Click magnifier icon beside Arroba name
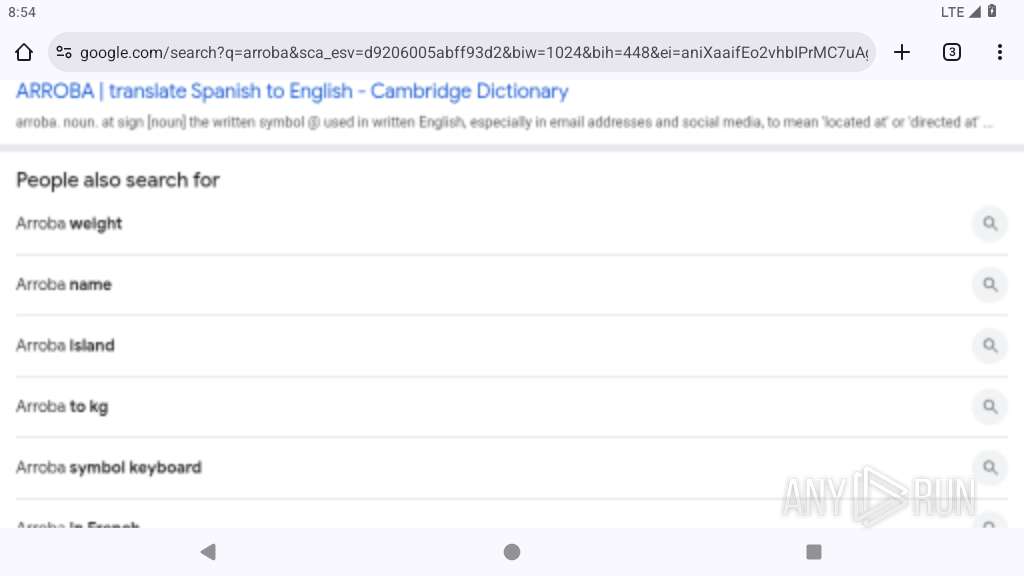This screenshot has height=576, width=1024. [990, 285]
